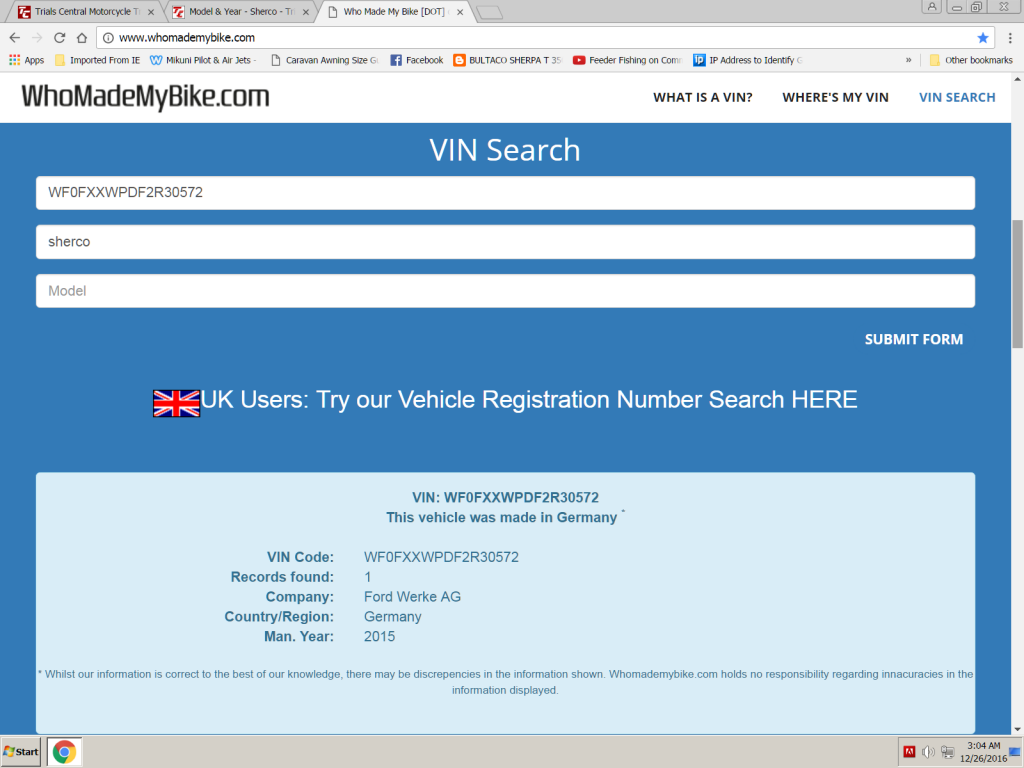1024x768 pixels.
Task: Open the Chrome three-dot menu
Action: 1010,38
